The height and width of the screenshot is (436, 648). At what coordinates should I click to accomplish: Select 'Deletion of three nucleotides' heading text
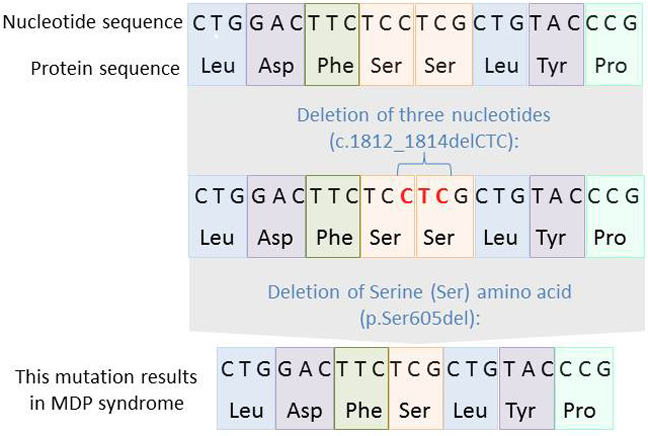tap(423, 115)
